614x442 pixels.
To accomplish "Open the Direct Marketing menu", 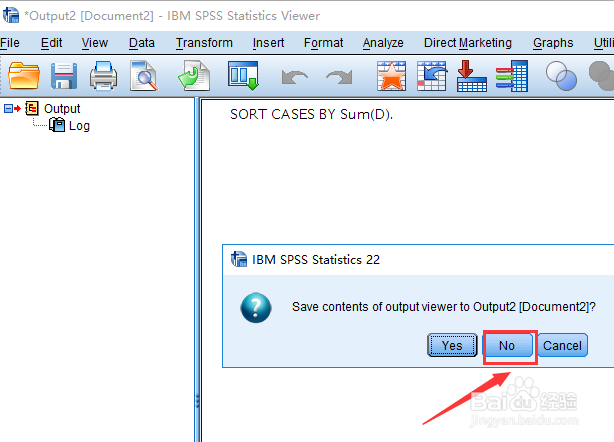I will [x=468, y=43].
